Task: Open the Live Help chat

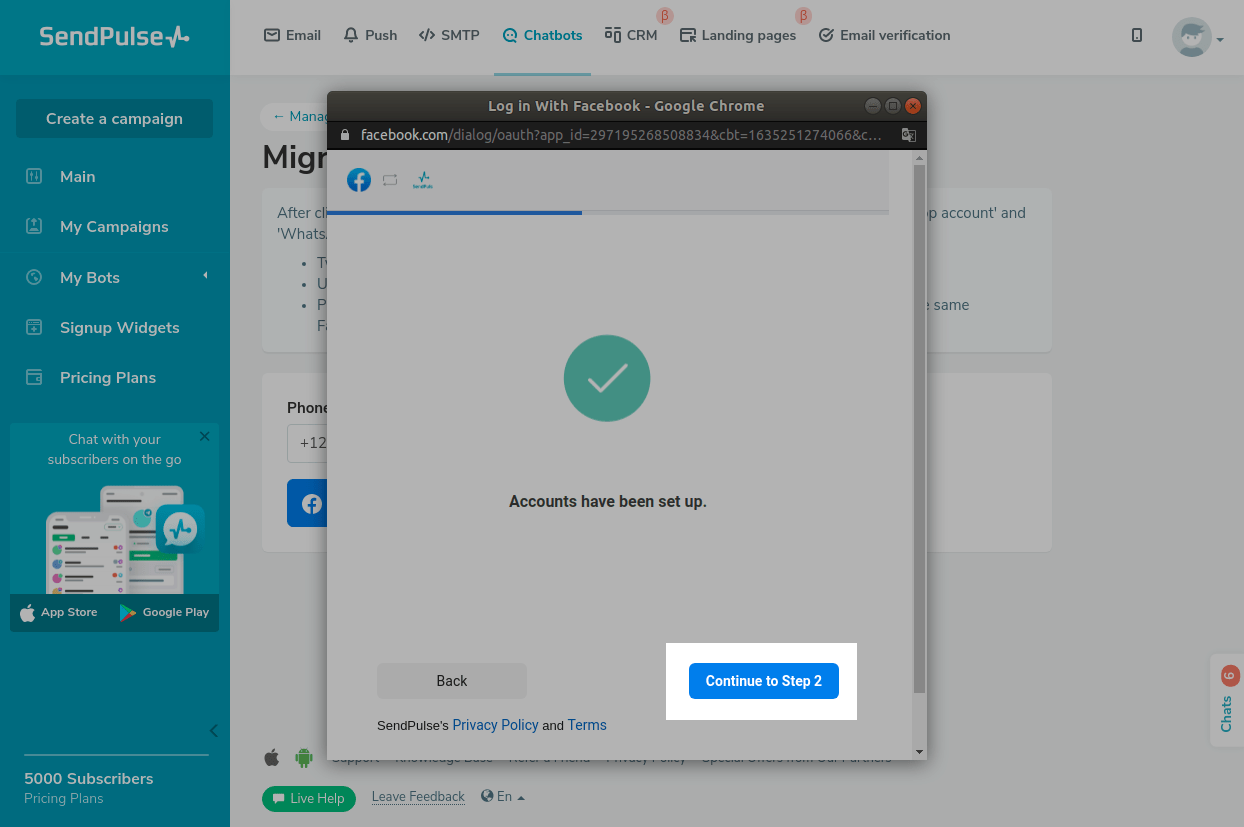Action: click(x=309, y=798)
